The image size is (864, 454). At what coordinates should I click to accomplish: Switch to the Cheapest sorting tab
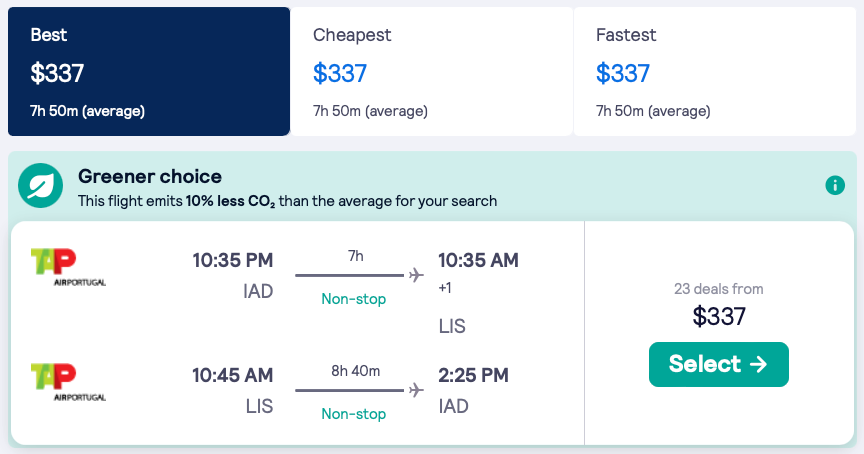(431, 71)
